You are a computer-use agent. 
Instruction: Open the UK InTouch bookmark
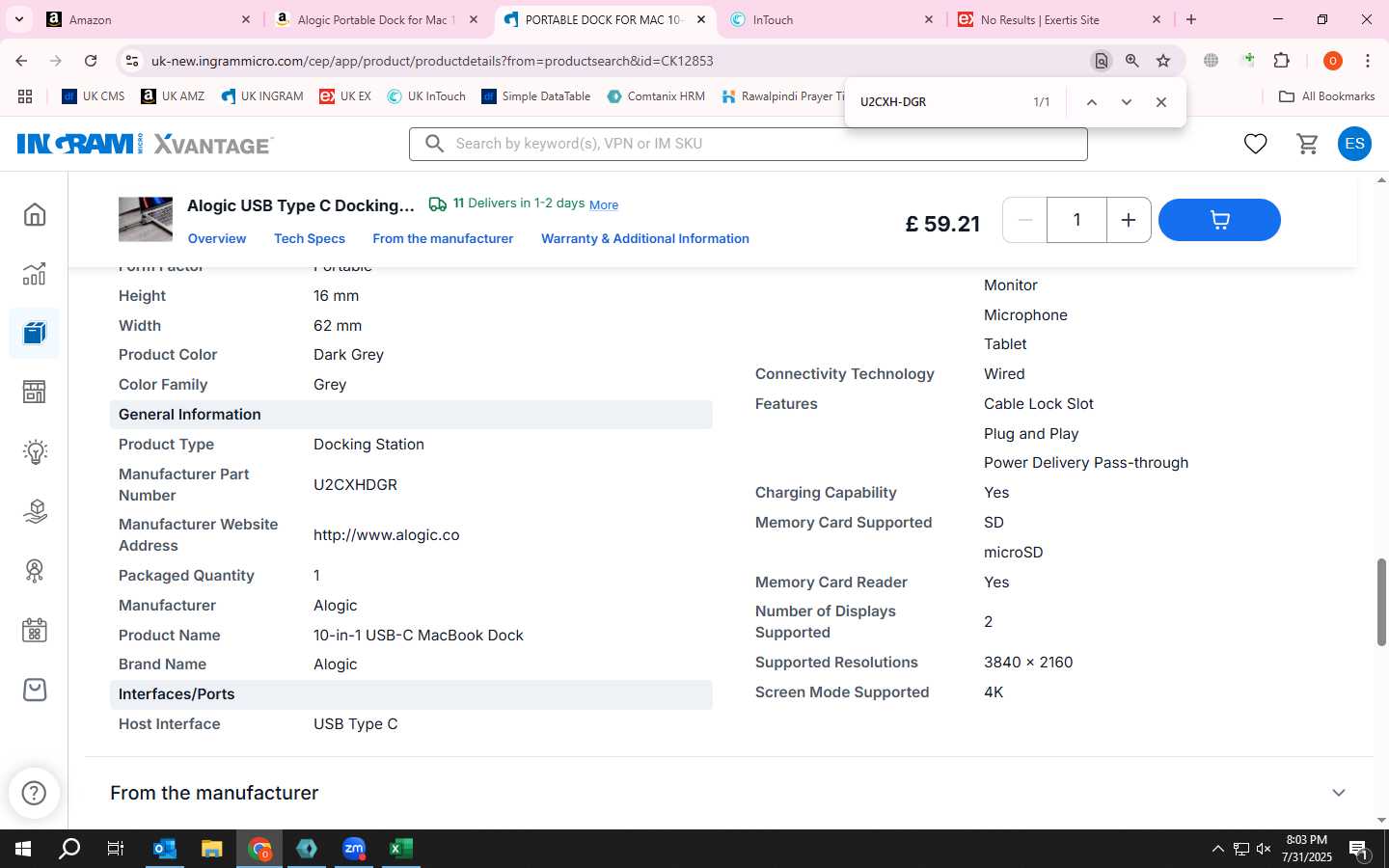(426, 96)
